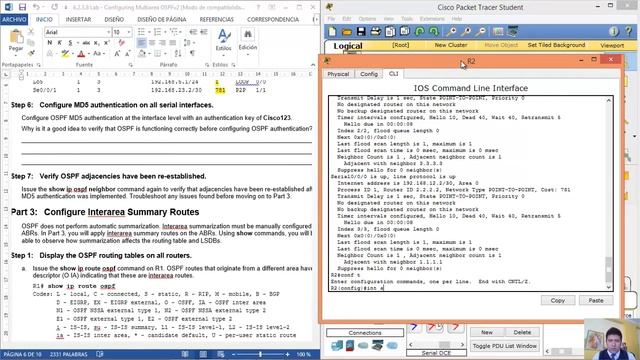This screenshot has width=640, height=360.
Task: Click the sort A-Z icon in Word
Action: pos(178,53)
